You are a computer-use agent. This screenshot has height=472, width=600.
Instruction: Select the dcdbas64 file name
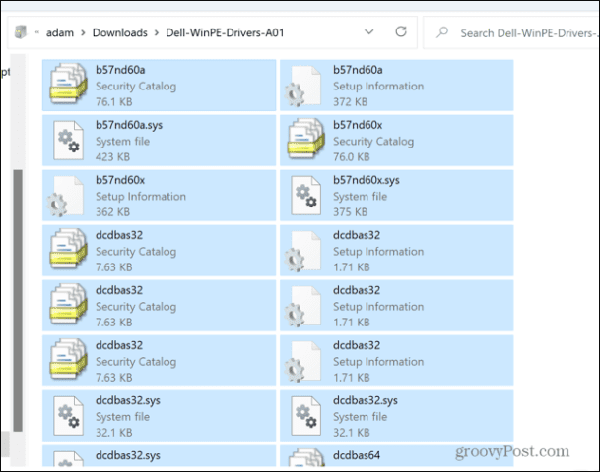[356, 455]
